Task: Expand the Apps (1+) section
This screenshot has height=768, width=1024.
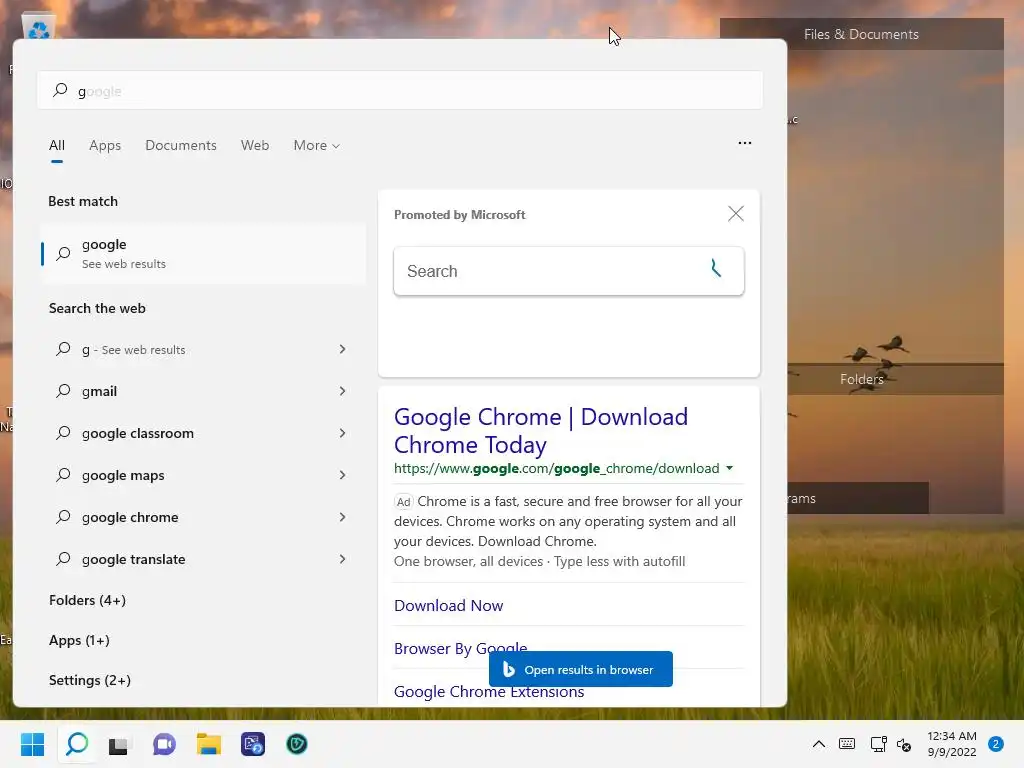Action: [x=79, y=641]
